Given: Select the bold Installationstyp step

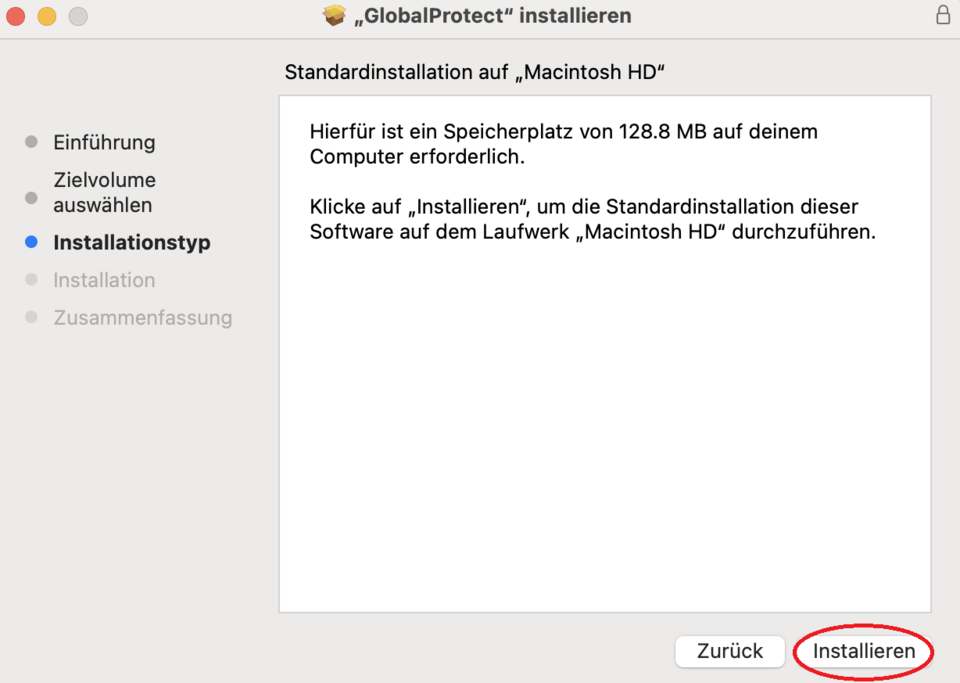Looking at the screenshot, I should pos(131,243).
